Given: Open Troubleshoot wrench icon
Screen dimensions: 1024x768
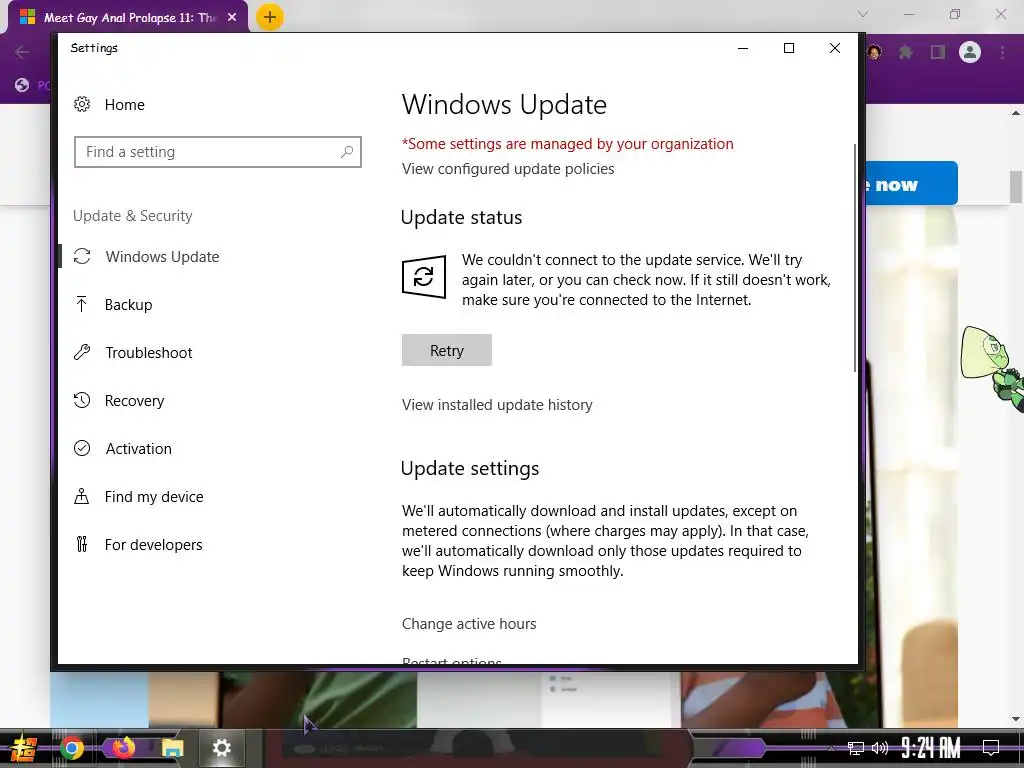Looking at the screenshot, I should tap(82, 353).
